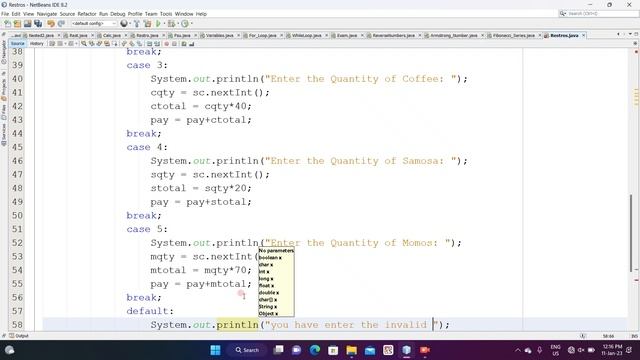Click the Start Macro Recording red icon
The height and width of the screenshot is (360, 640).
[x=167, y=44]
